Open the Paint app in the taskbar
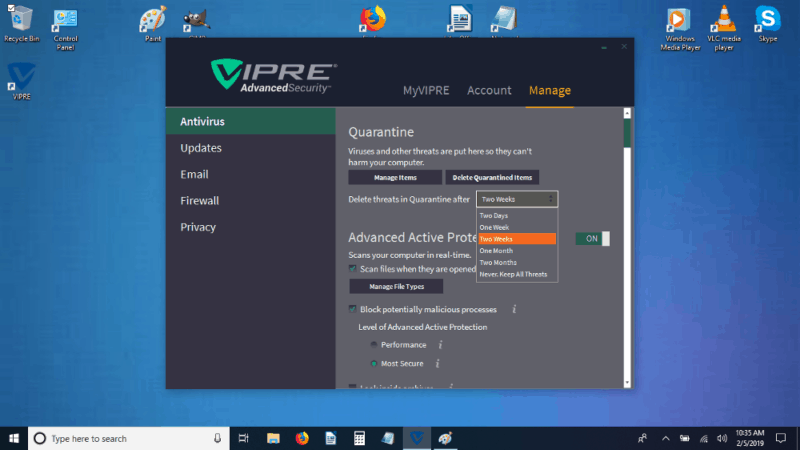 click(445, 438)
